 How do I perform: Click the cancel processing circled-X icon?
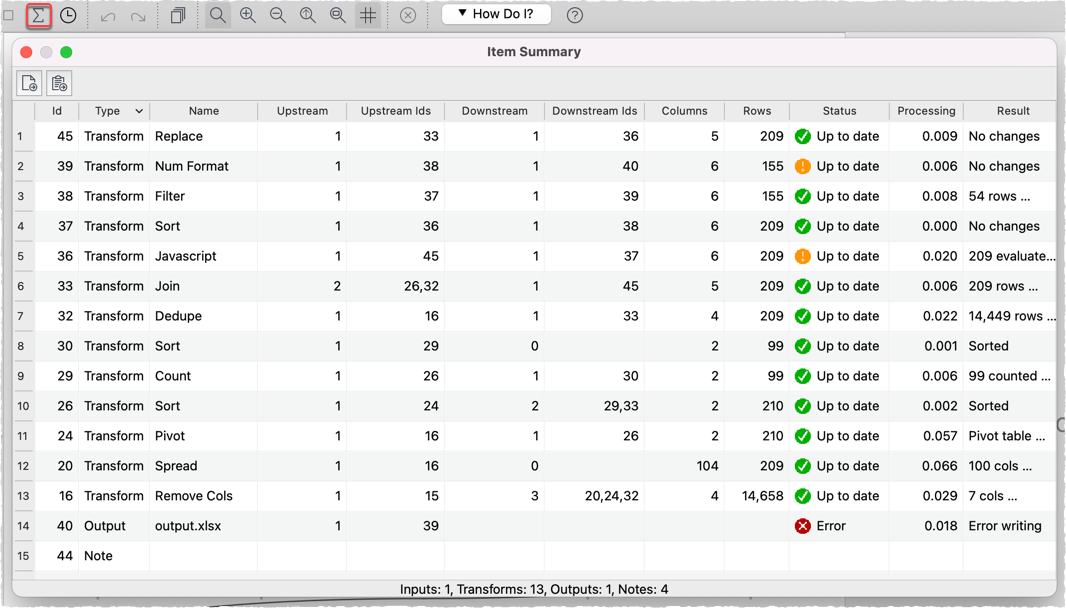point(409,14)
